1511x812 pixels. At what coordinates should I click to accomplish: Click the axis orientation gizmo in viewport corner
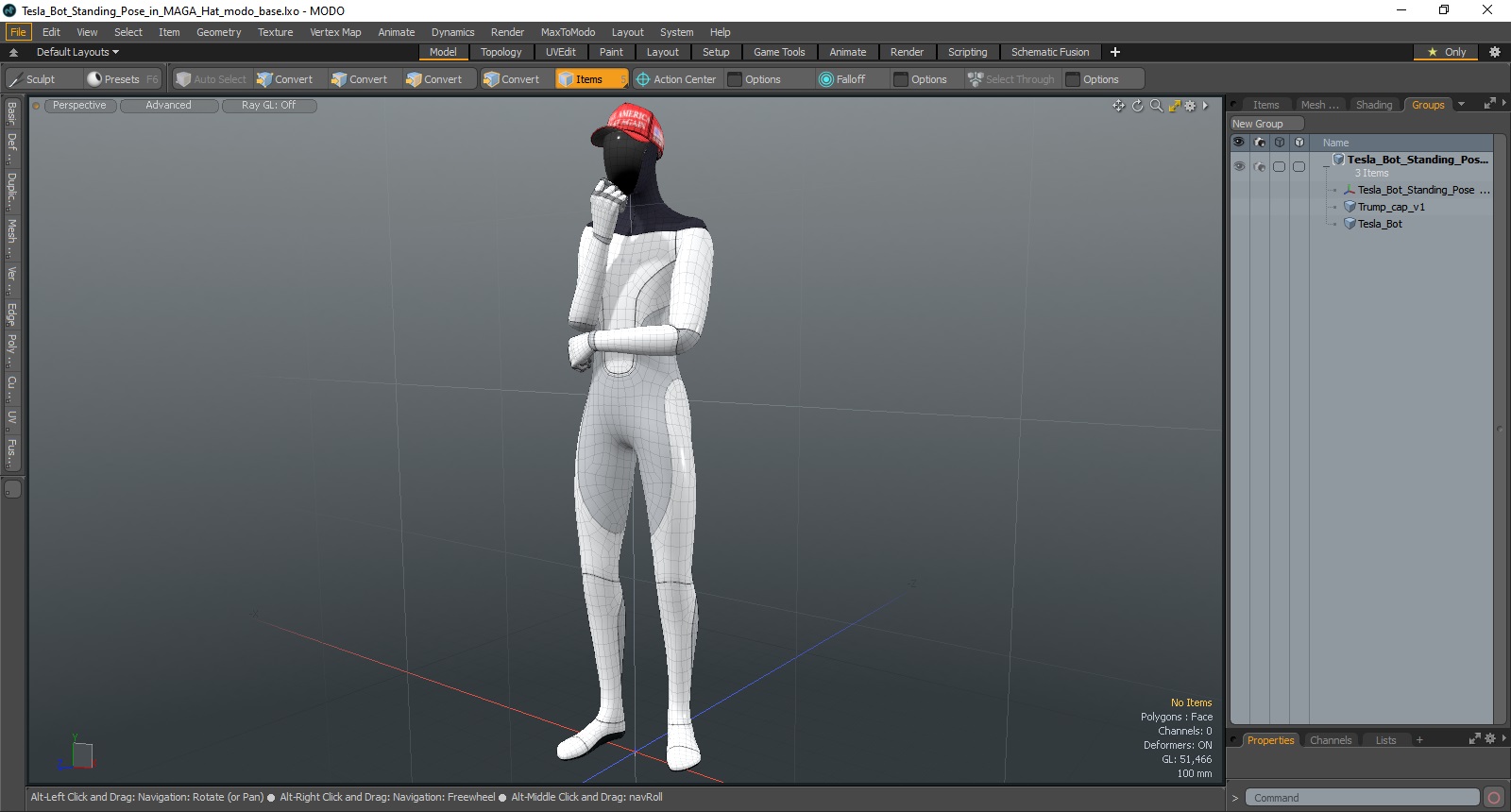pyautogui.click(x=76, y=753)
